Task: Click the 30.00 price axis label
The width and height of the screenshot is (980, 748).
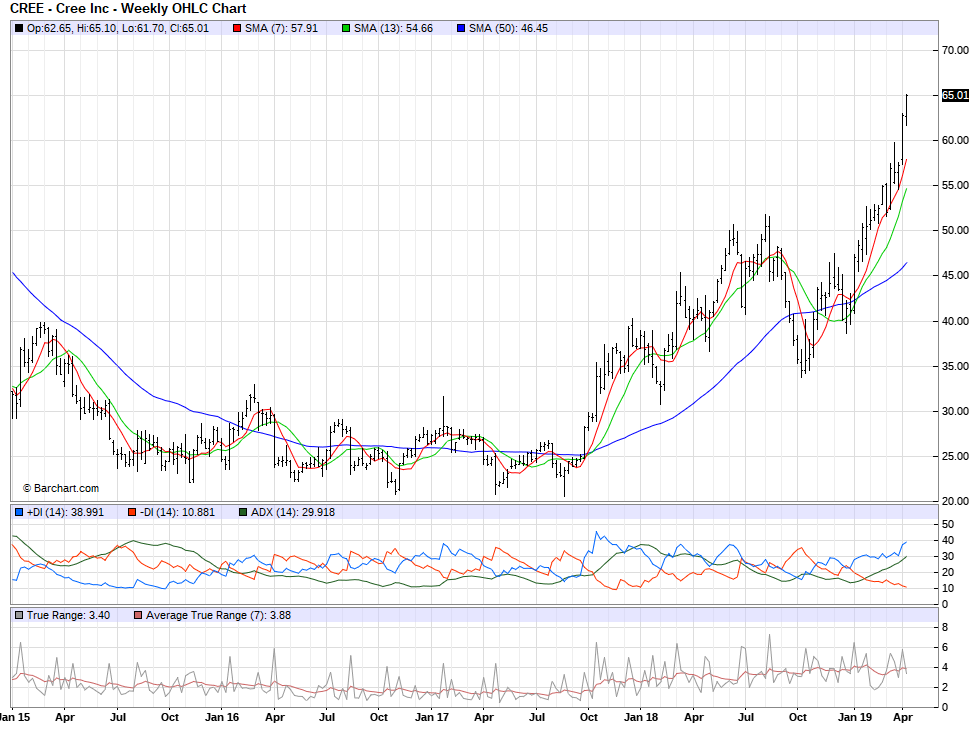Action: 955,411
